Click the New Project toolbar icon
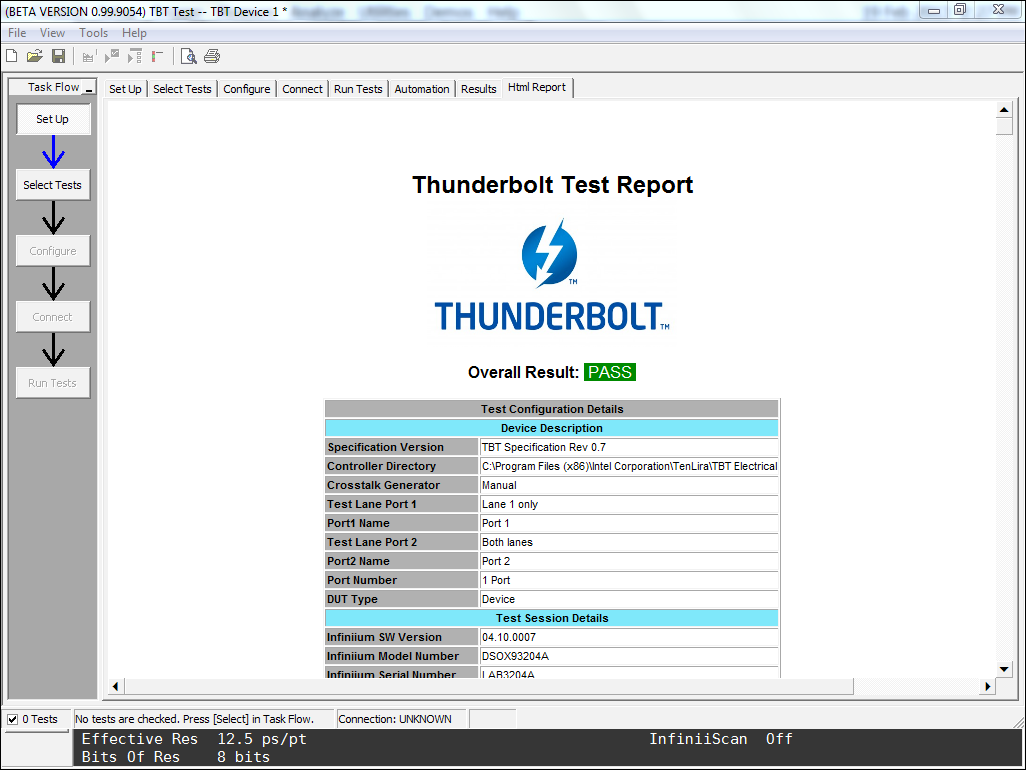Viewport: 1026px width, 770px height. 12,56
